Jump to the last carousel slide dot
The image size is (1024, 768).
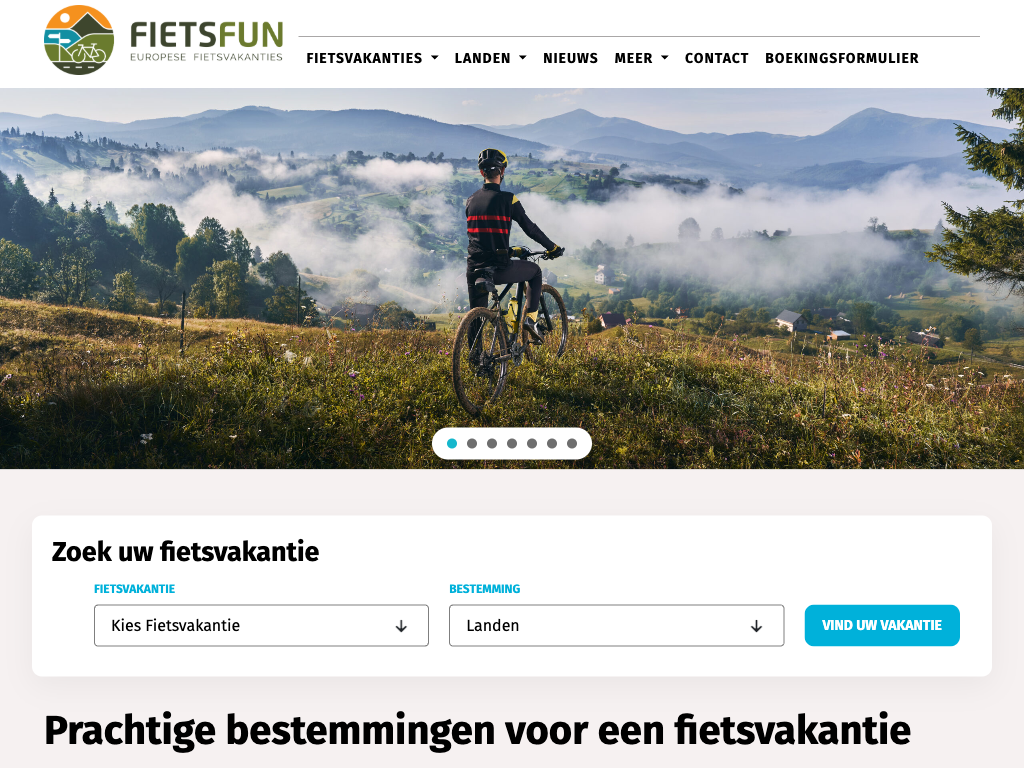click(x=572, y=443)
